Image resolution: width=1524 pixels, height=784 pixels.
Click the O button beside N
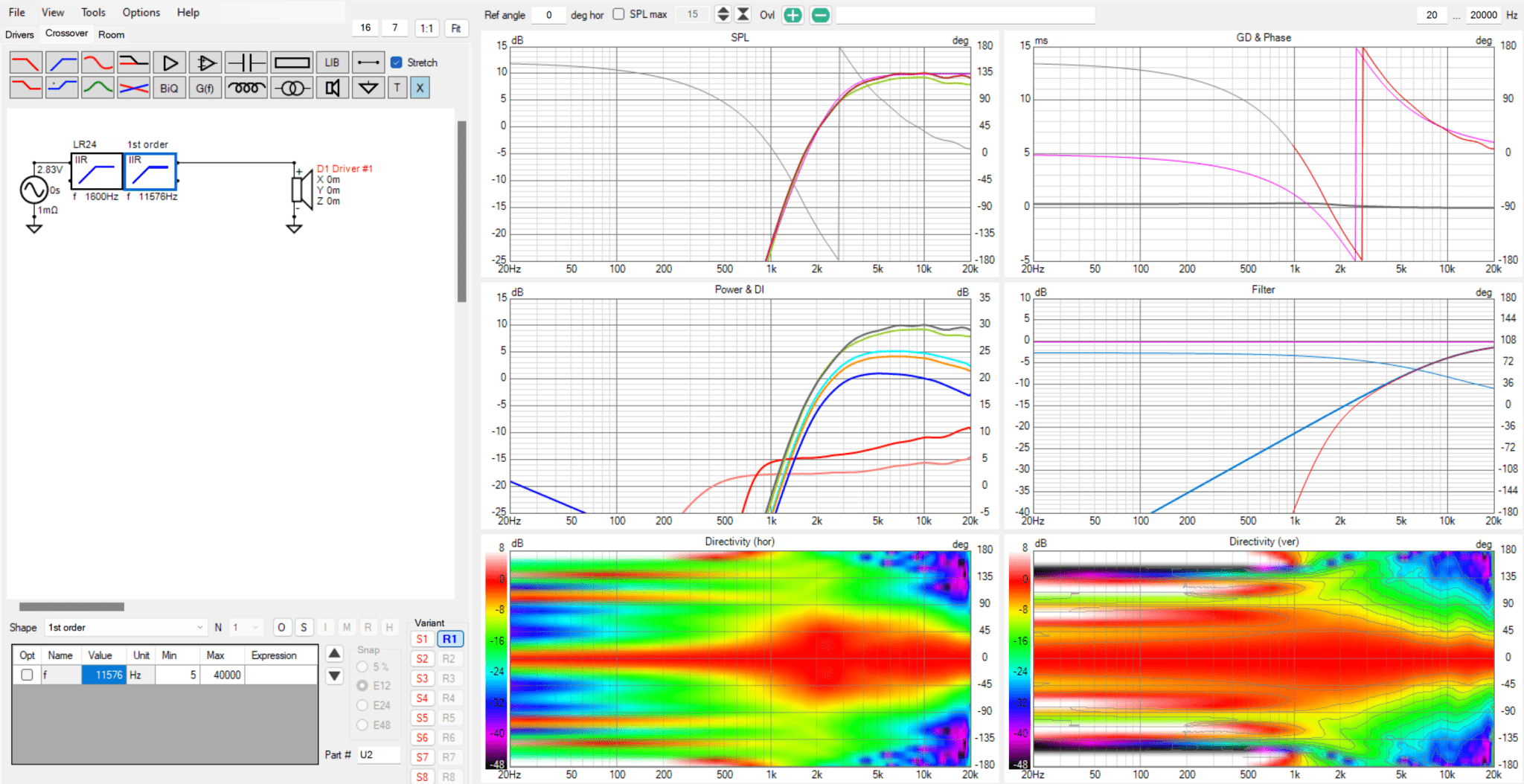pos(281,627)
